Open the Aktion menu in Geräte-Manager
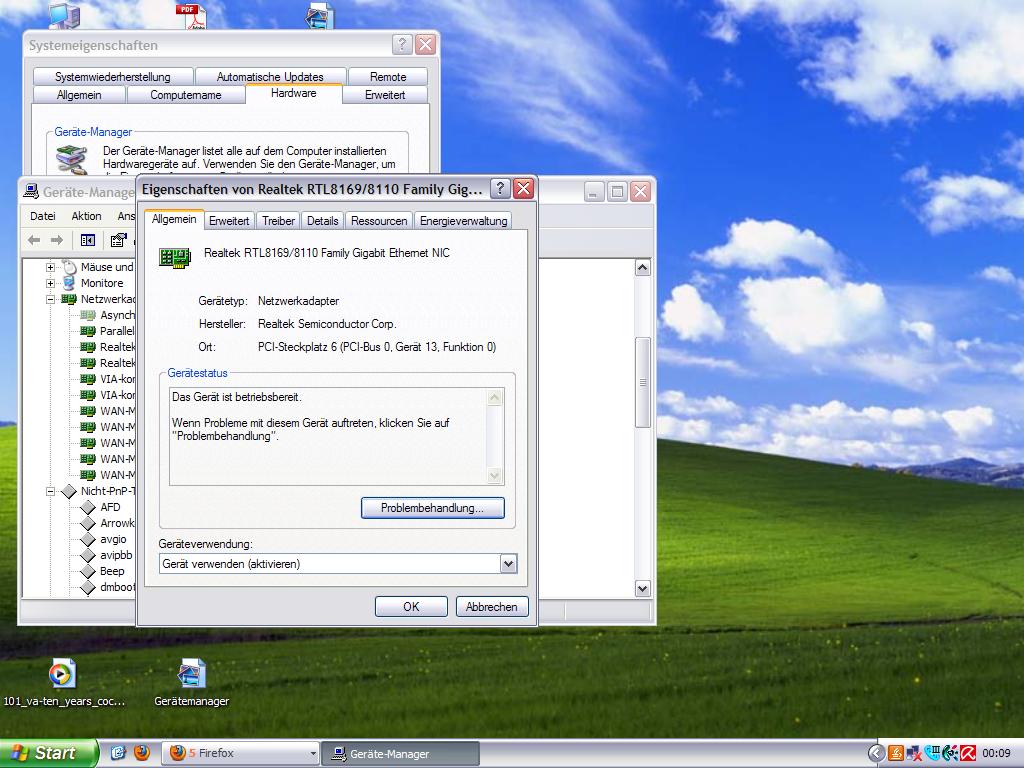 click(86, 216)
